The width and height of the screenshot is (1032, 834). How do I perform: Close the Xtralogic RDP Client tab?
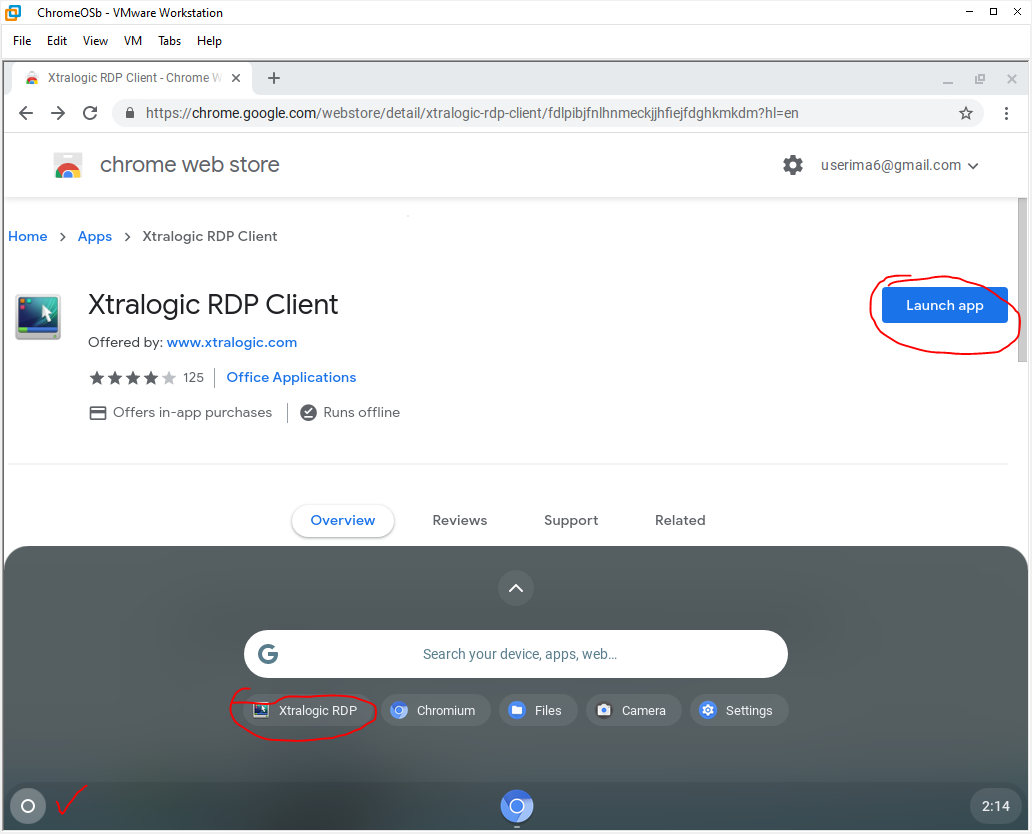(236, 78)
